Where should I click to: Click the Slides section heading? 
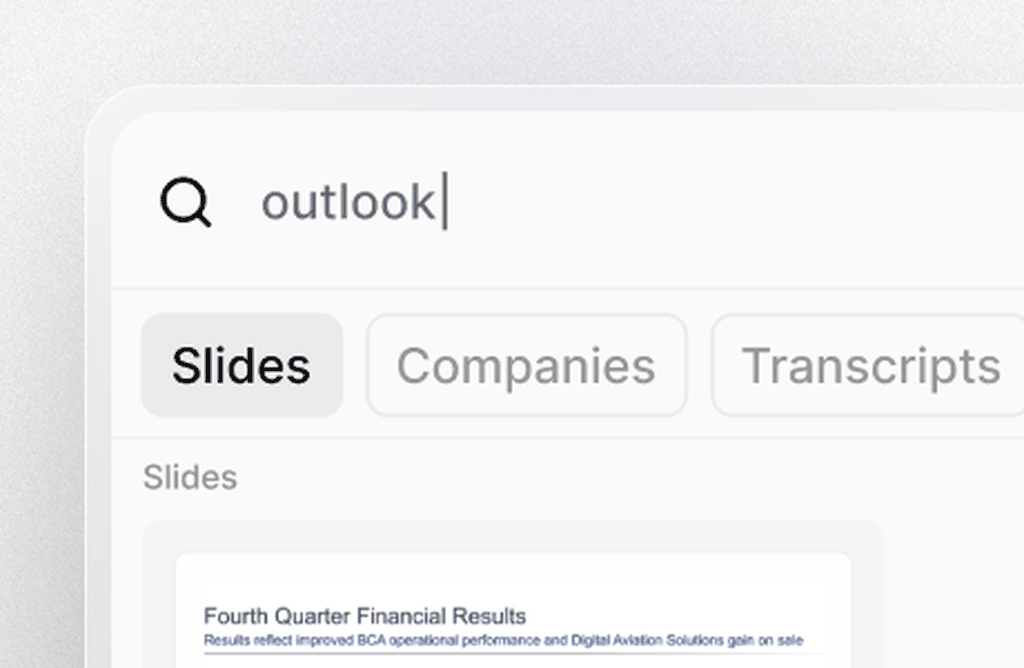(x=190, y=478)
